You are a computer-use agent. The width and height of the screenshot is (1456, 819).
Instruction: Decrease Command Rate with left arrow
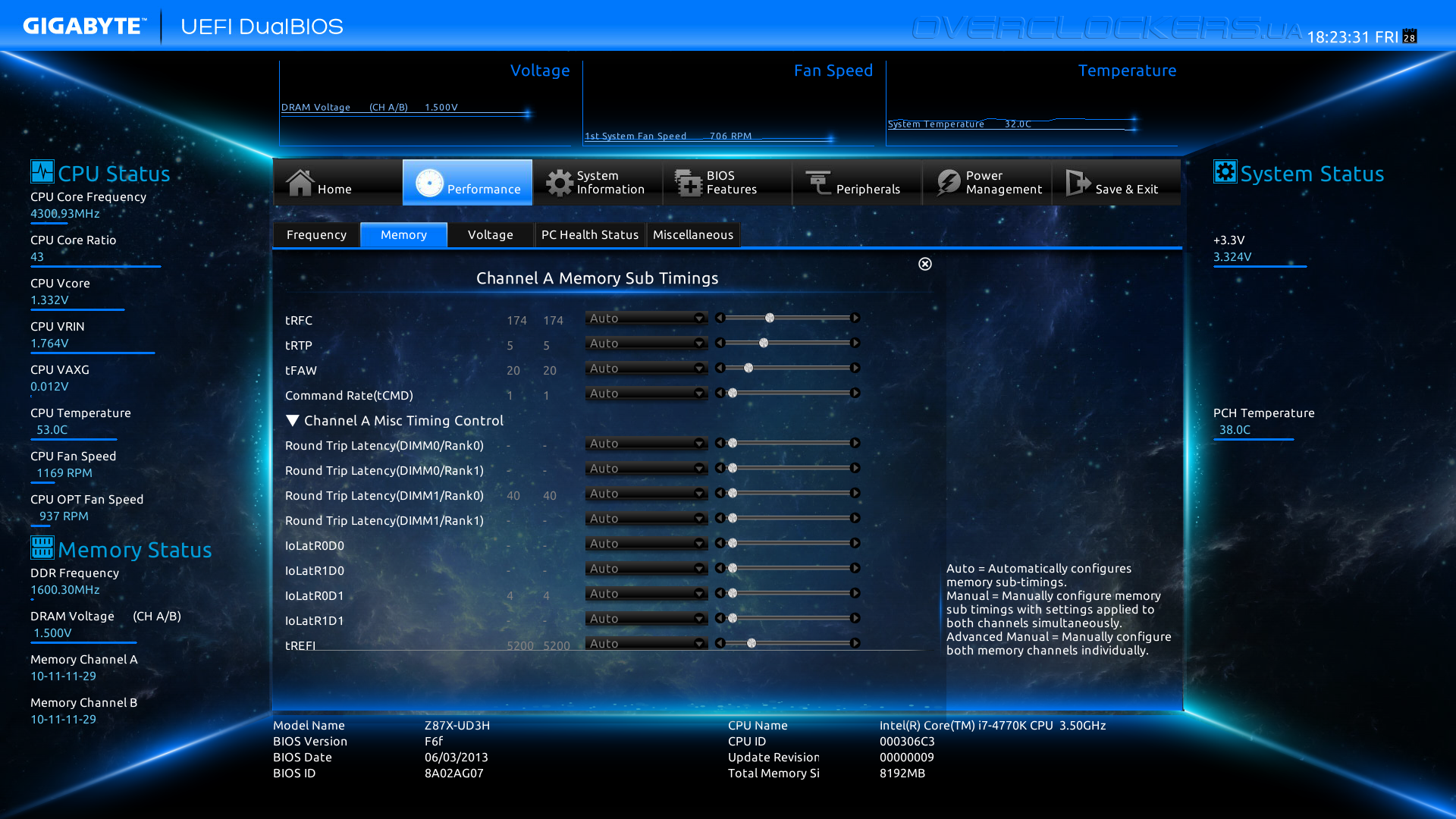(720, 393)
